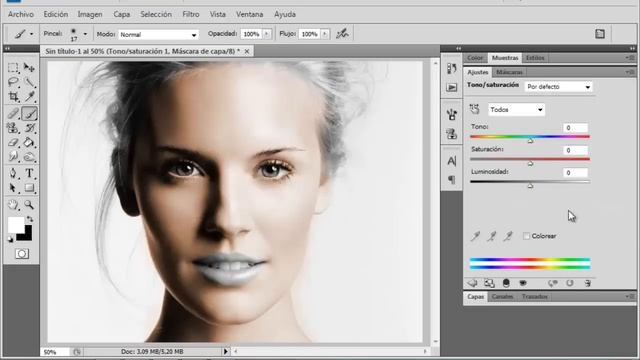
Task: Open the Archivo menu
Action: pos(21,14)
